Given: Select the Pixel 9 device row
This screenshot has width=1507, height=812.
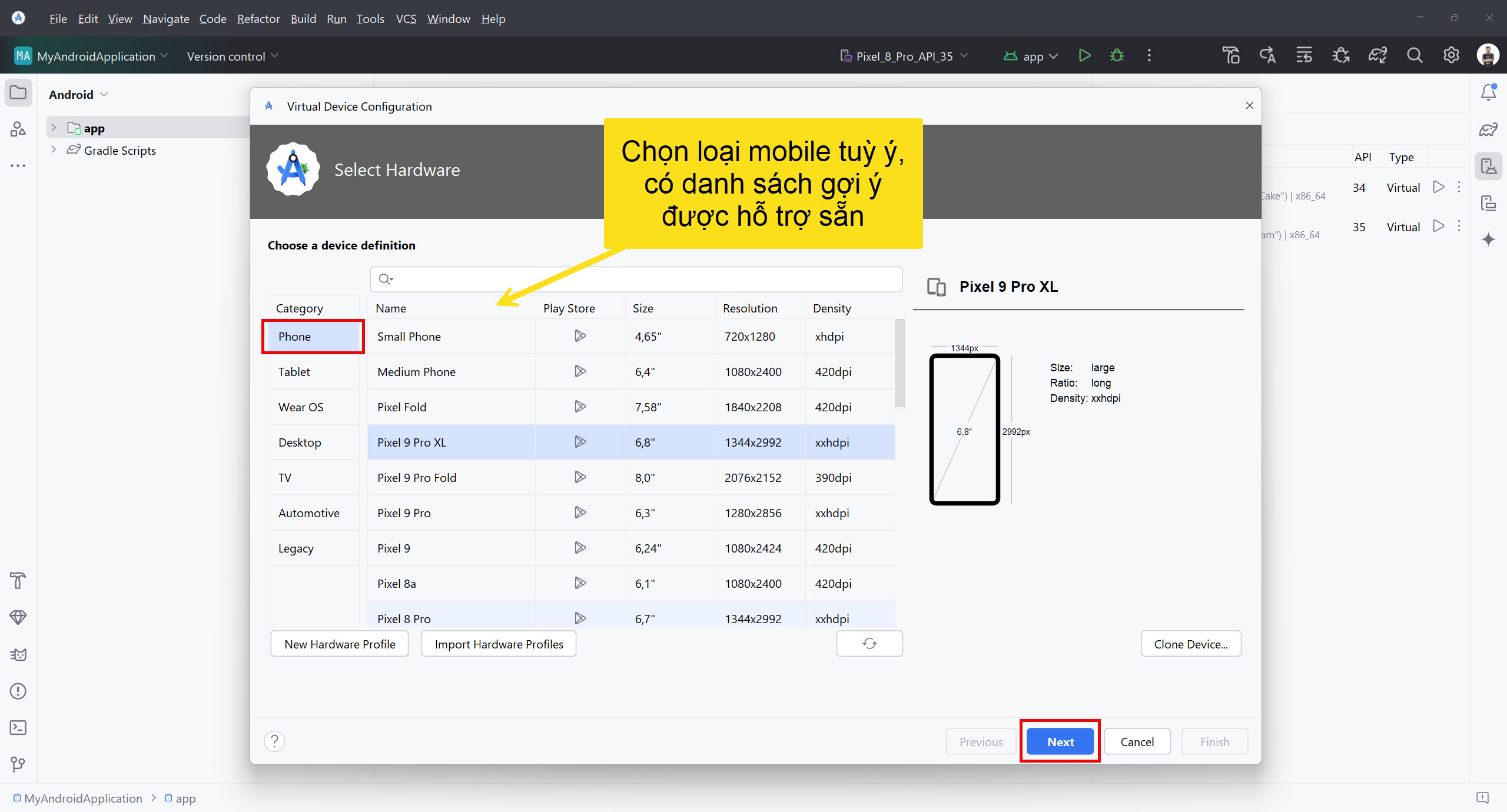Looking at the screenshot, I should [631, 548].
